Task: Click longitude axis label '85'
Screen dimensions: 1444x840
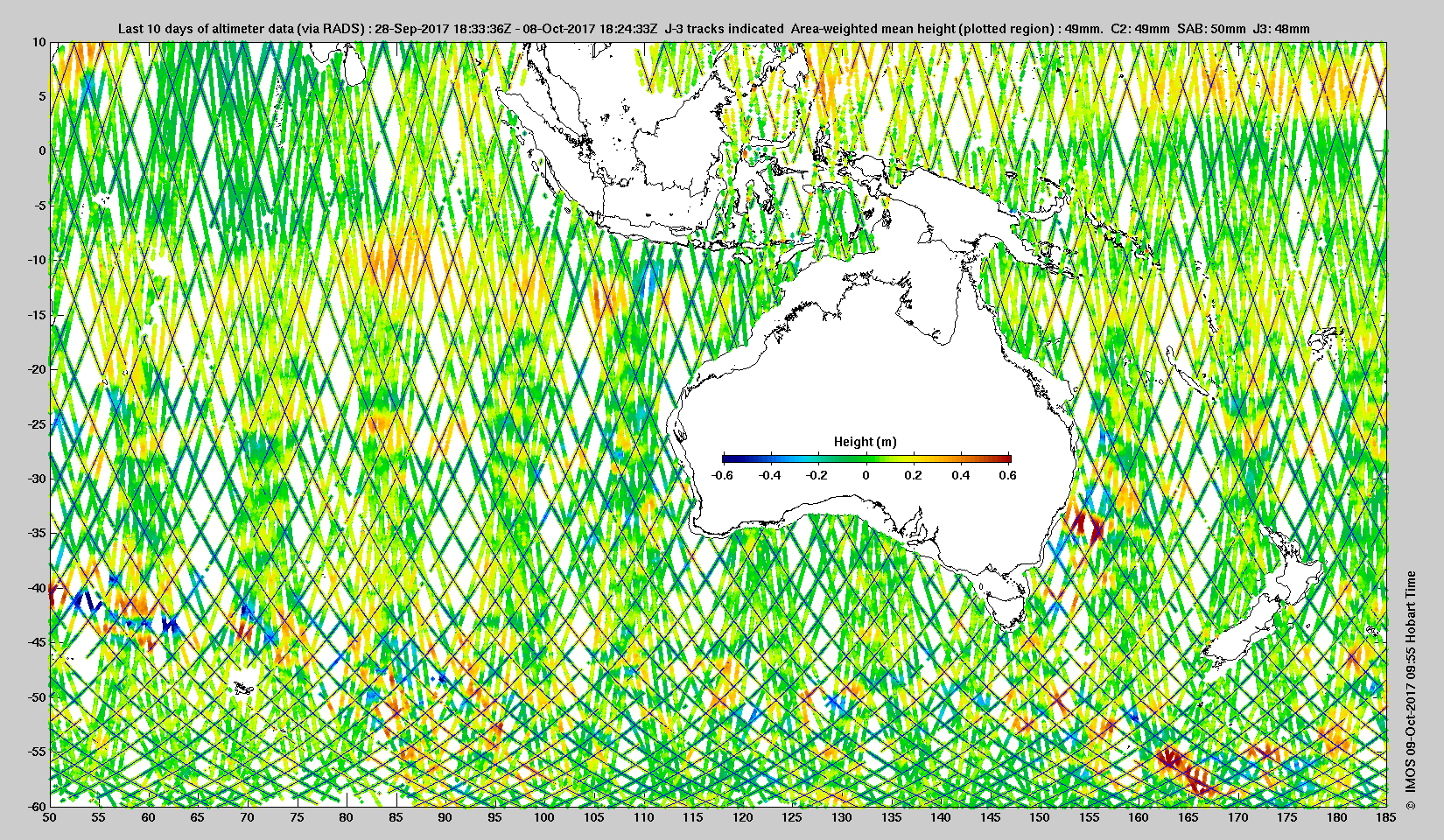Action: point(396,817)
